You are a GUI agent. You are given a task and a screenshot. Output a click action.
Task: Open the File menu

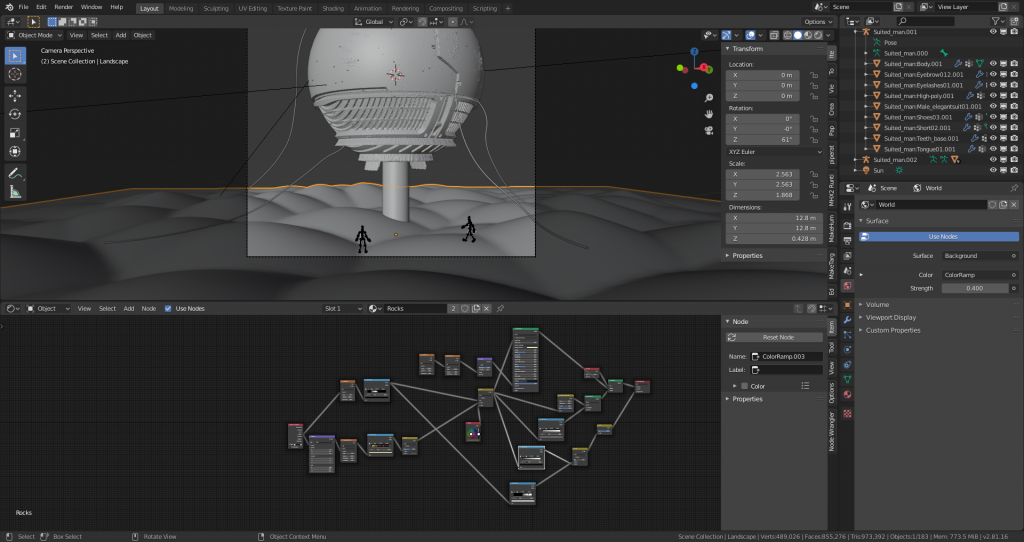pyautogui.click(x=24, y=7)
